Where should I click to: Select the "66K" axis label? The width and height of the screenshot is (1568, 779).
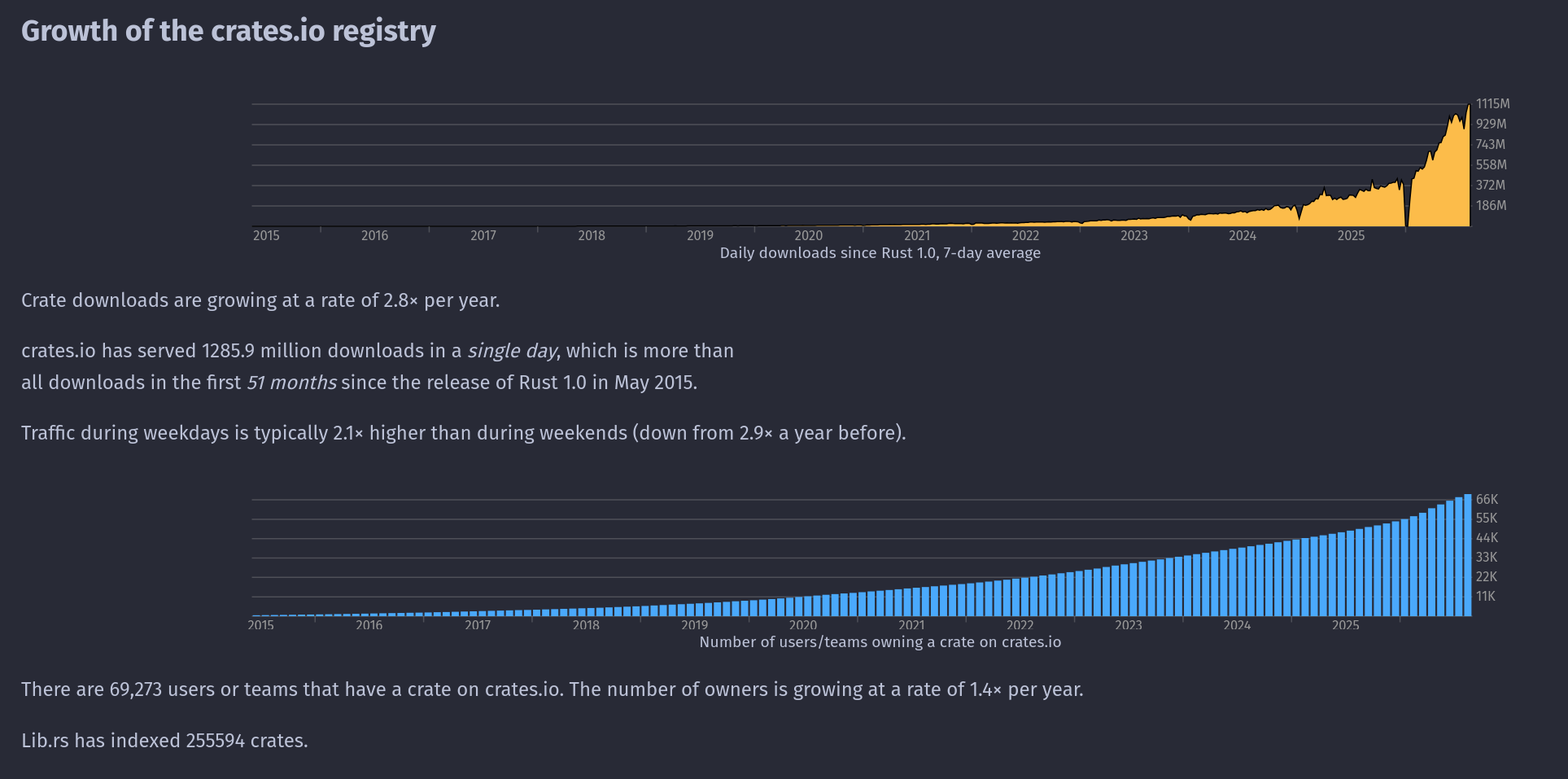(1487, 500)
